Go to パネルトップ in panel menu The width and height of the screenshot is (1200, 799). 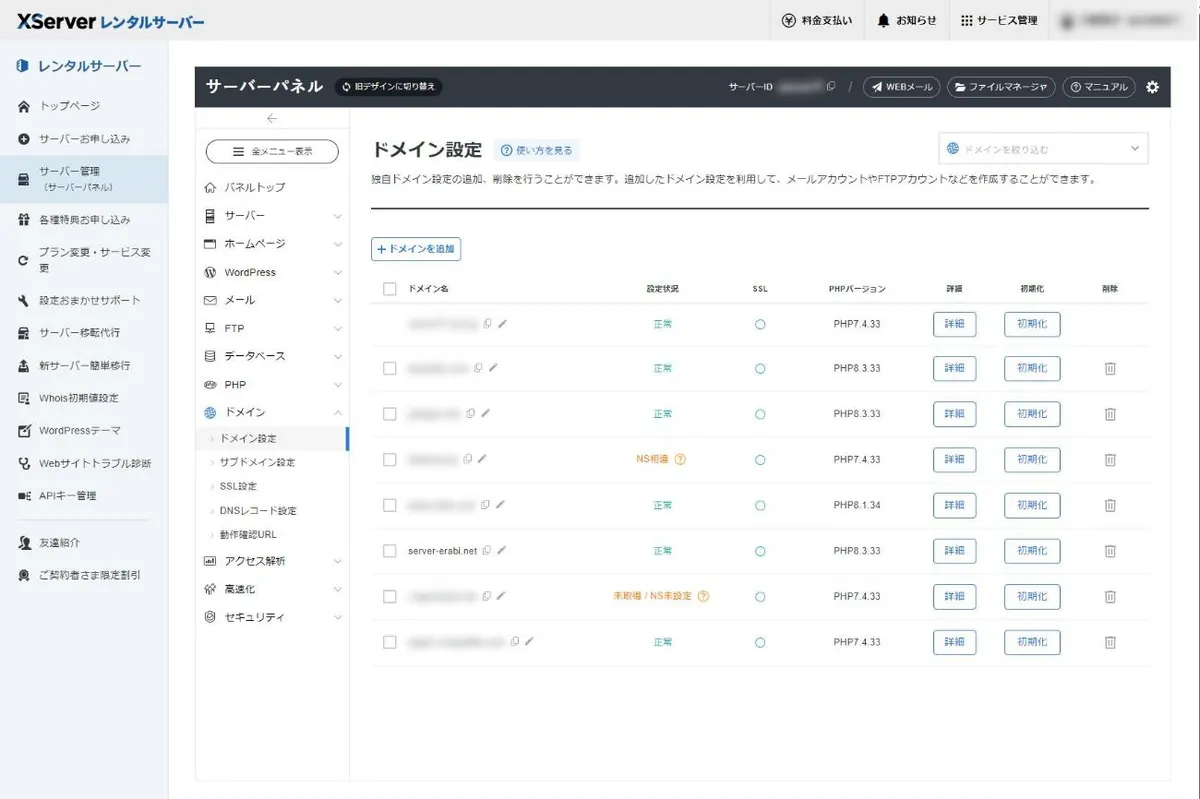point(254,188)
